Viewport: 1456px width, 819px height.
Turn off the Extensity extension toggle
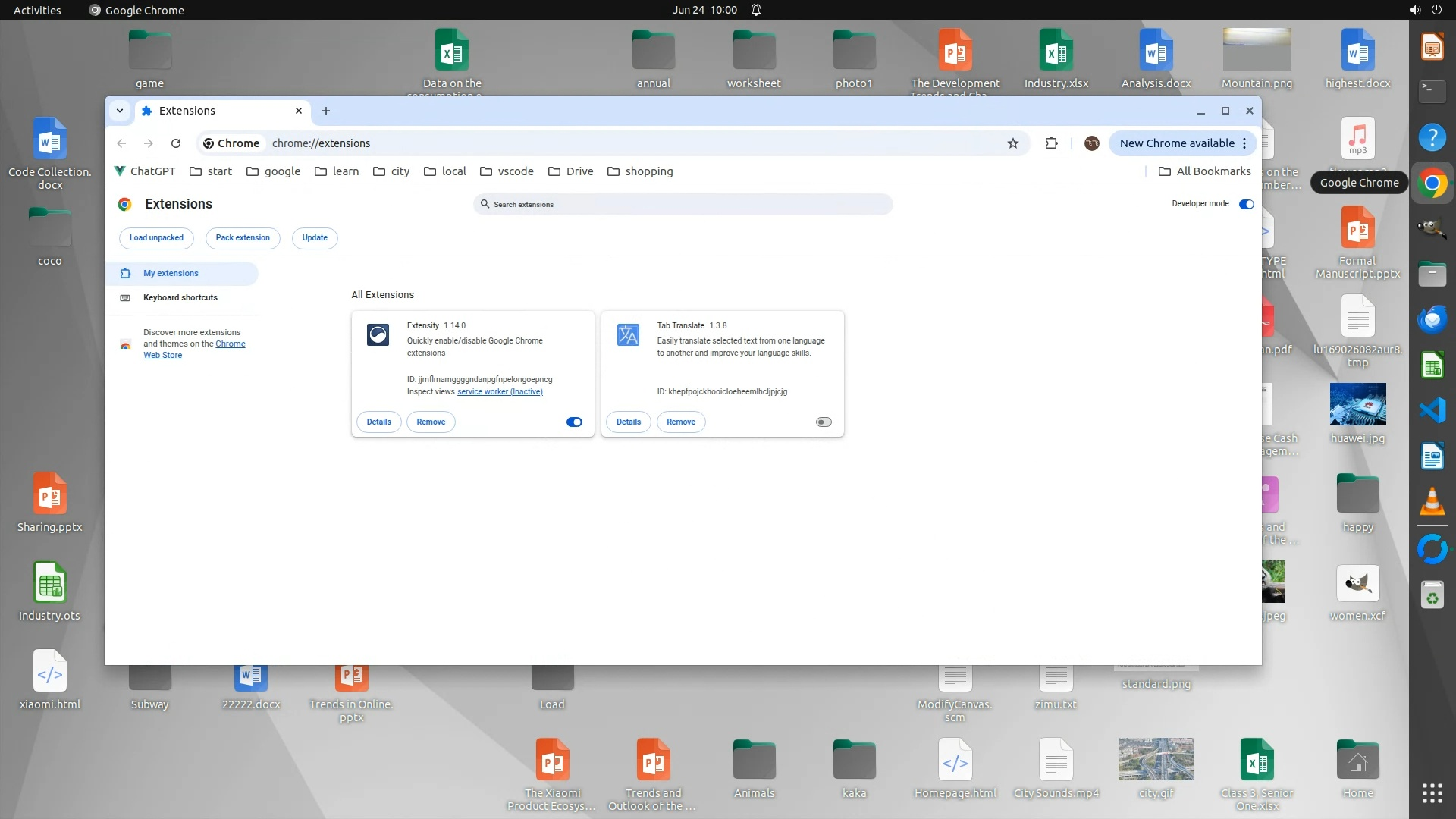point(574,422)
